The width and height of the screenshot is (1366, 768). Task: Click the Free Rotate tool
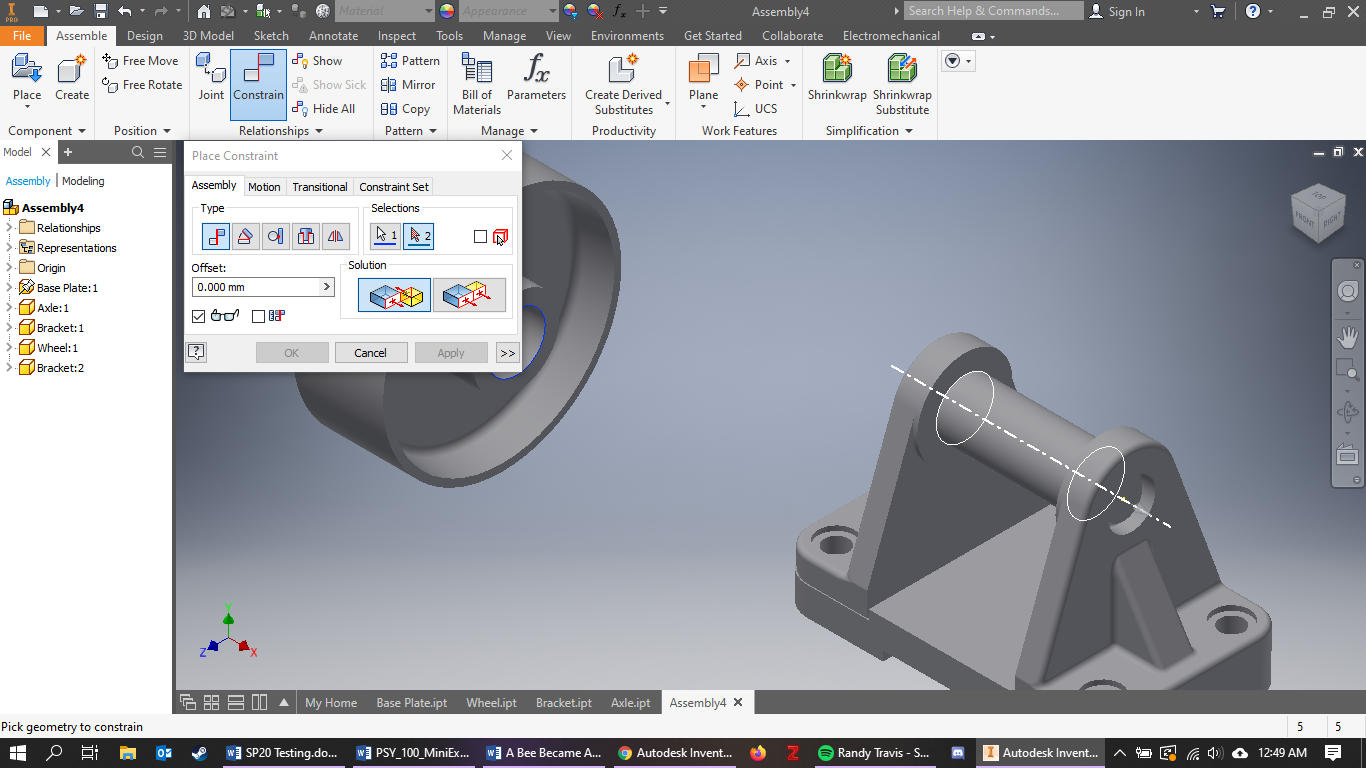tap(142, 85)
